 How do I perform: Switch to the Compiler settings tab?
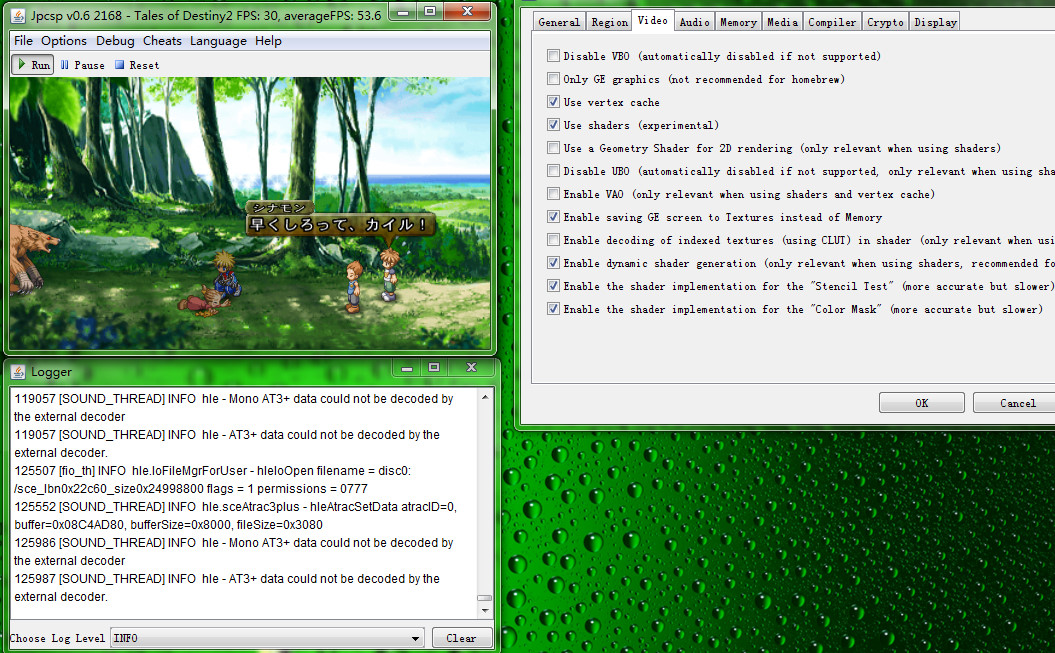832,22
